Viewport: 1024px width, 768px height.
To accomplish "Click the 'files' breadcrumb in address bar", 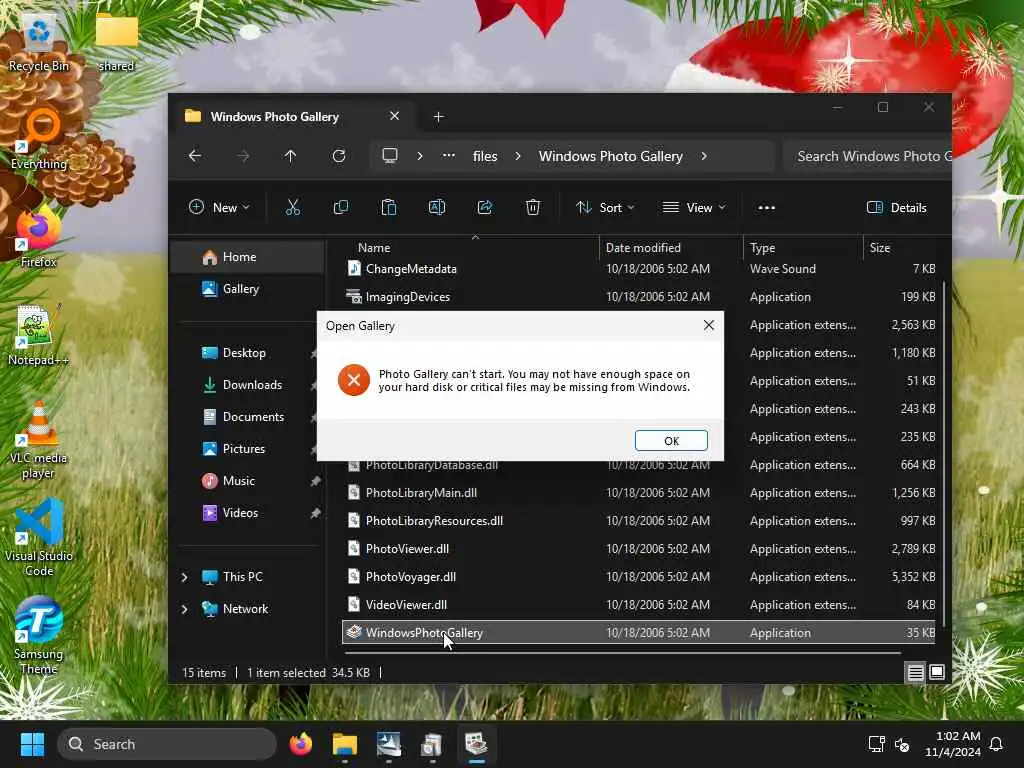I will 485,156.
